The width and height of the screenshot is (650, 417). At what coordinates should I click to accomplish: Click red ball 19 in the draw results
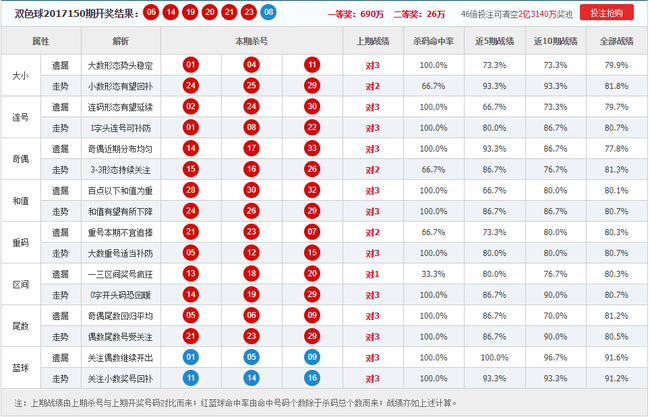[190, 12]
